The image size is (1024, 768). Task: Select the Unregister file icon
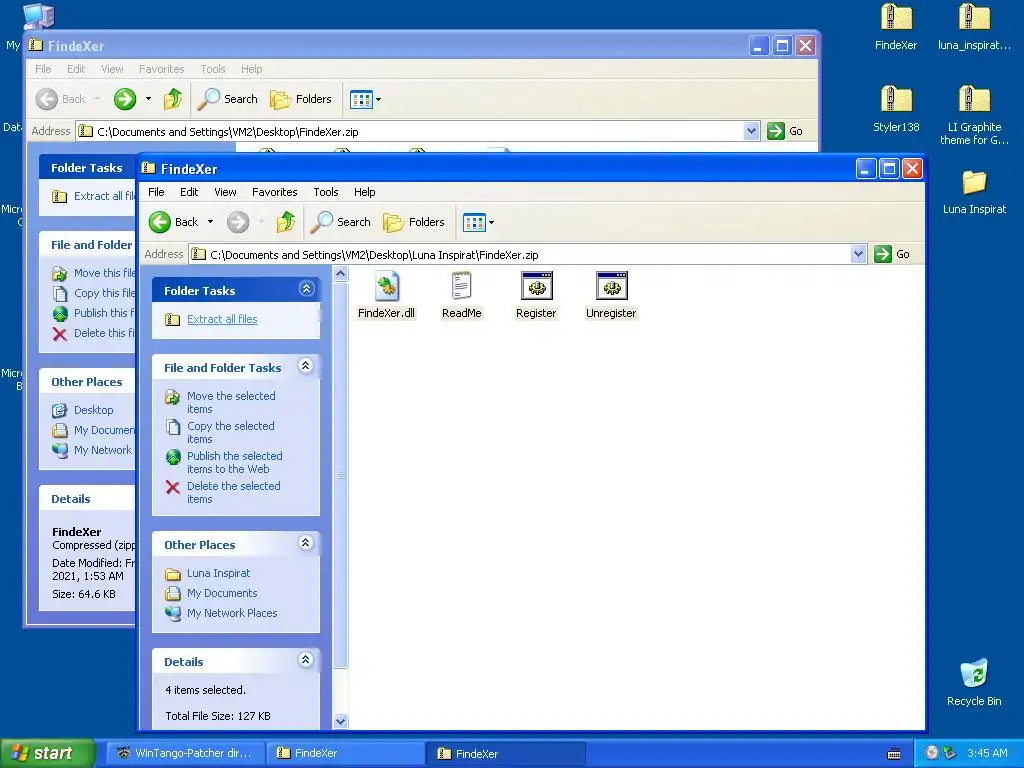point(611,286)
